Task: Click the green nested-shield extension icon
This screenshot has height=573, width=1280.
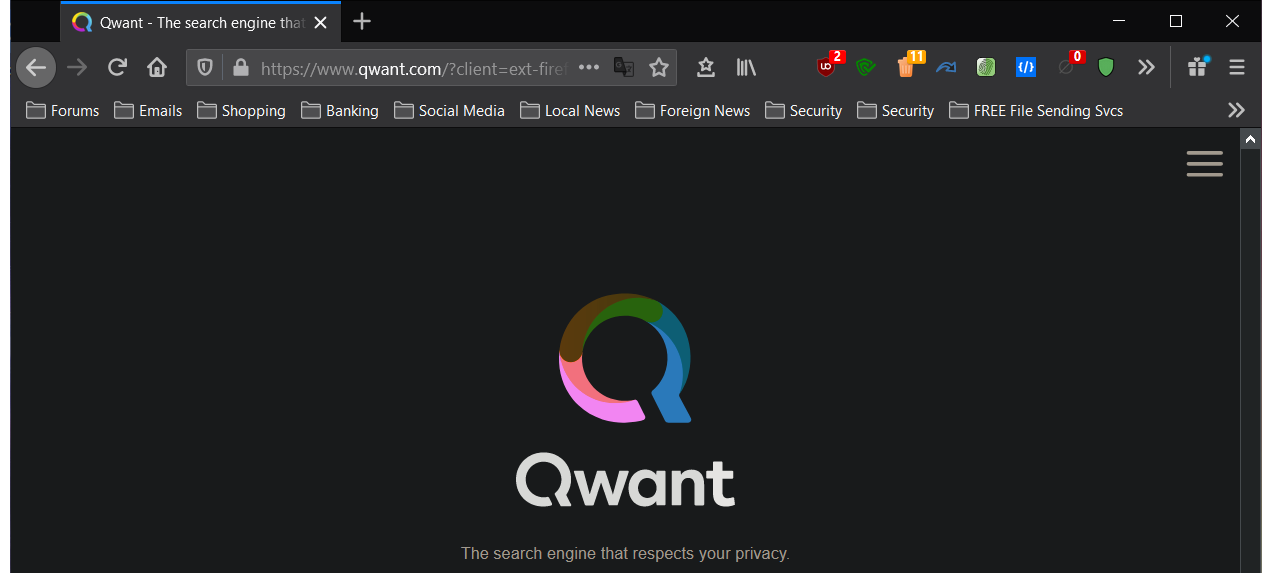Action: [x=866, y=67]
